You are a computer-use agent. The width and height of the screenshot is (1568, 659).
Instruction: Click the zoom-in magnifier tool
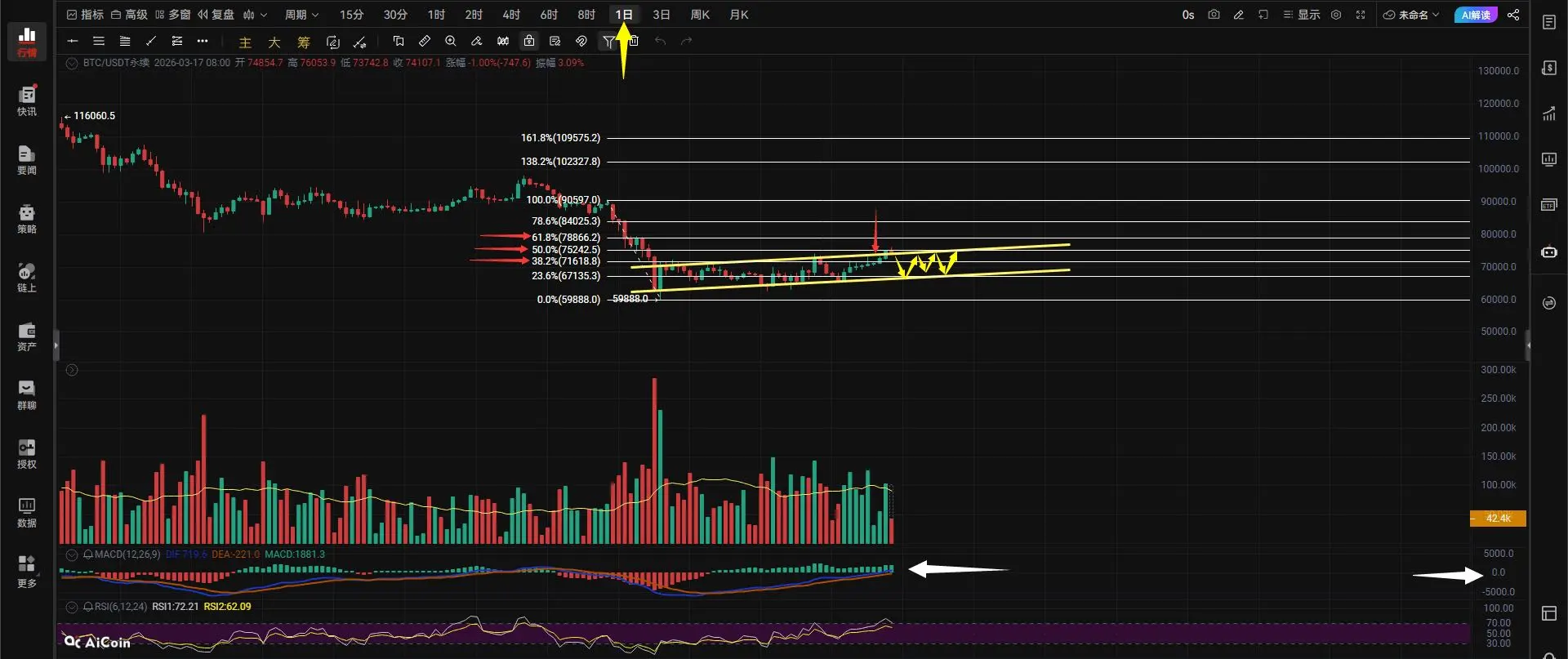(451, 41)
